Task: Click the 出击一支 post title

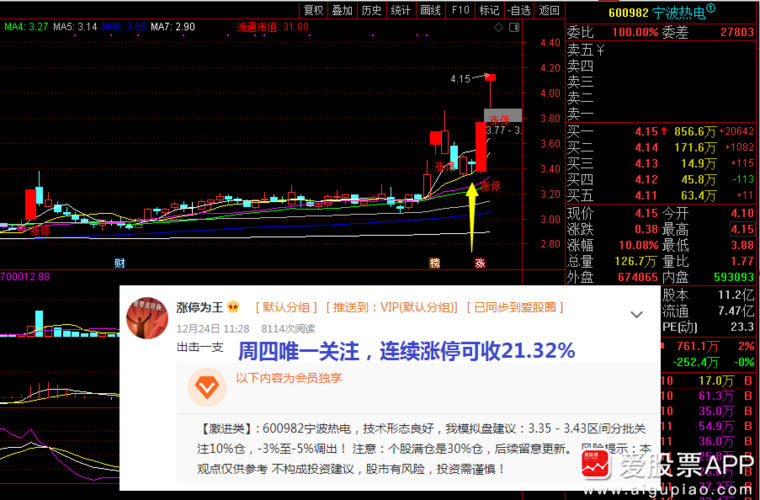Action: (200, 347)
